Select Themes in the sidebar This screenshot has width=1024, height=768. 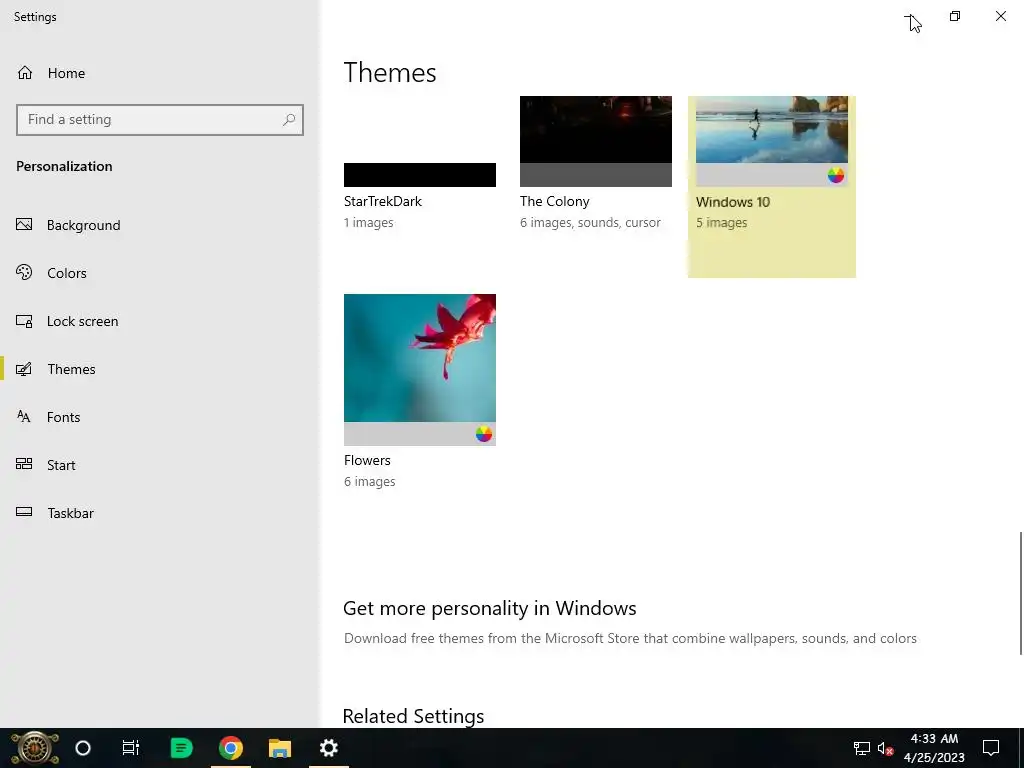click(x=71, y=369)
